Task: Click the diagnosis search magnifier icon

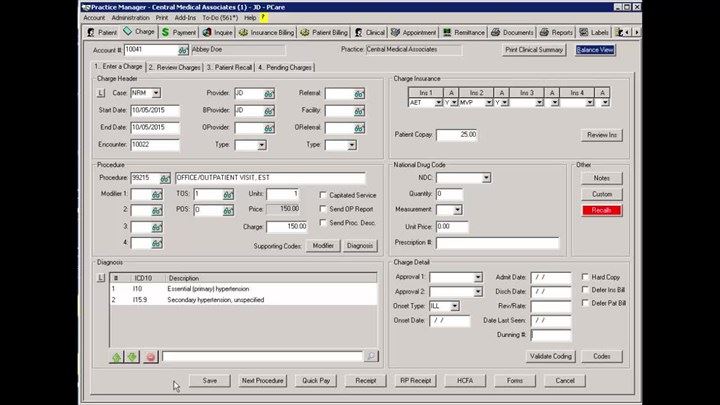Action: click(371, 356)
